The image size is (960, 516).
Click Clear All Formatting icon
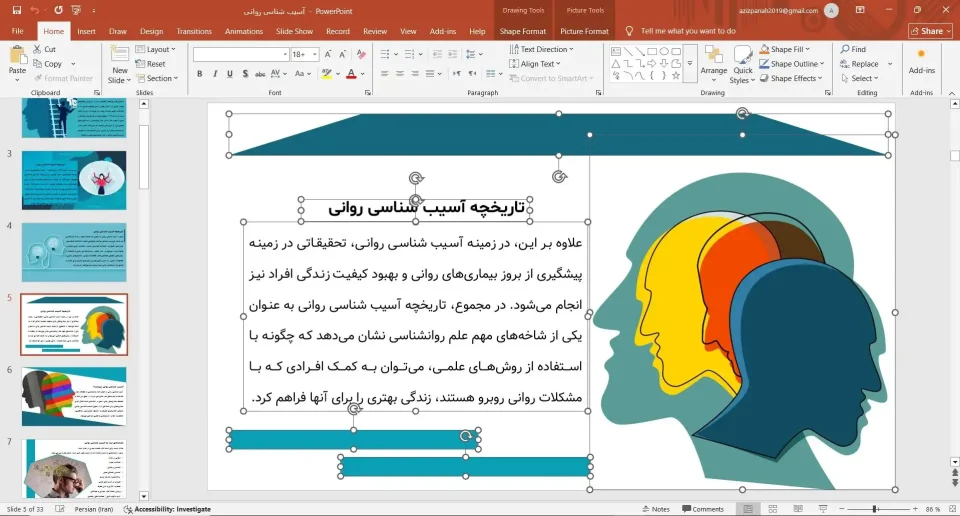click(x=361, y=54)
